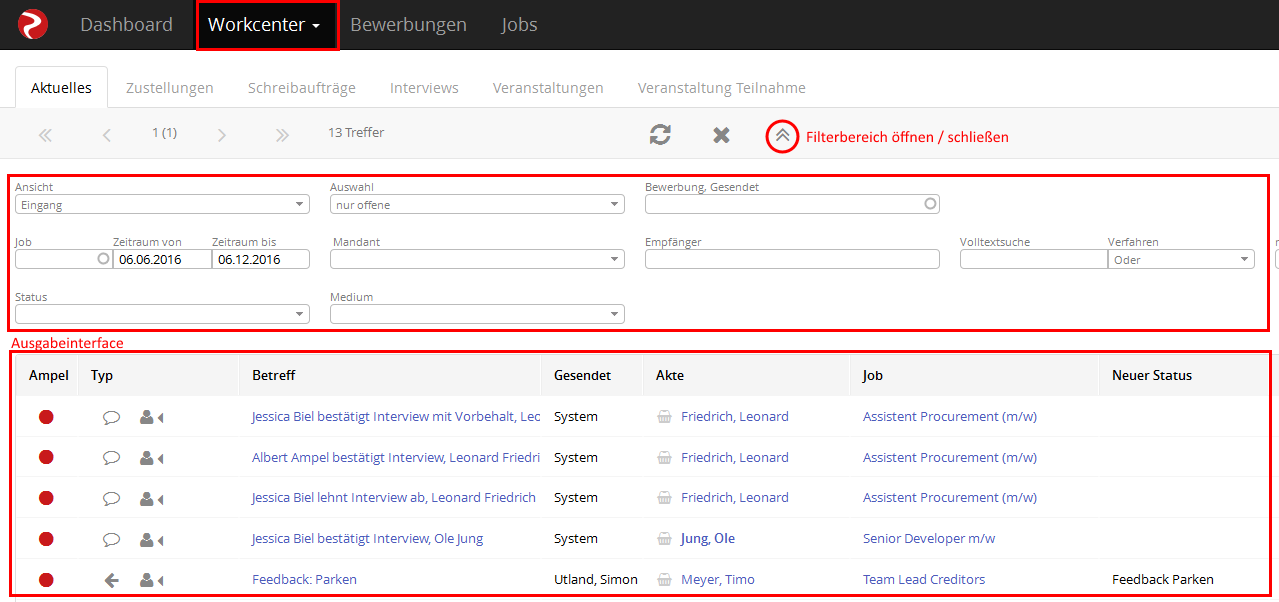The width and height of the screenshot is (1279, 602).
Task: Go to previous page arrow
Action: [107, 135]
